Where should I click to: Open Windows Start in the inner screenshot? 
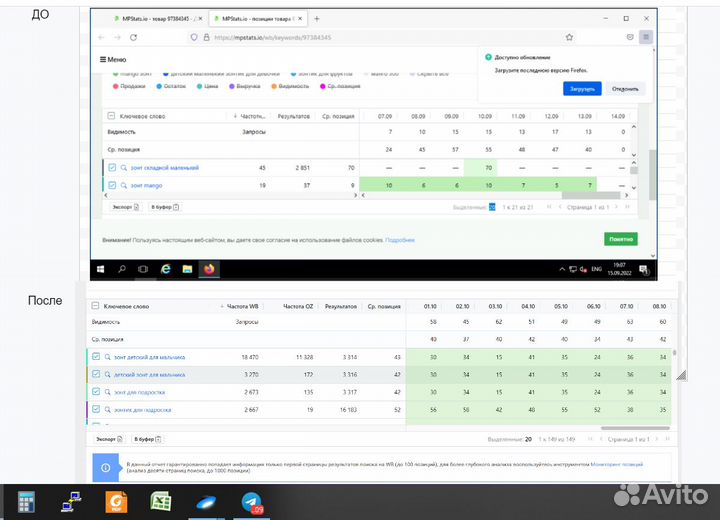pos(101,269)
